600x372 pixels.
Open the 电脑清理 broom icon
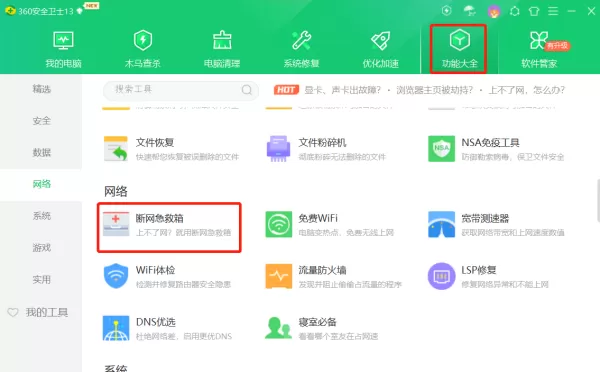coord(222,40)
